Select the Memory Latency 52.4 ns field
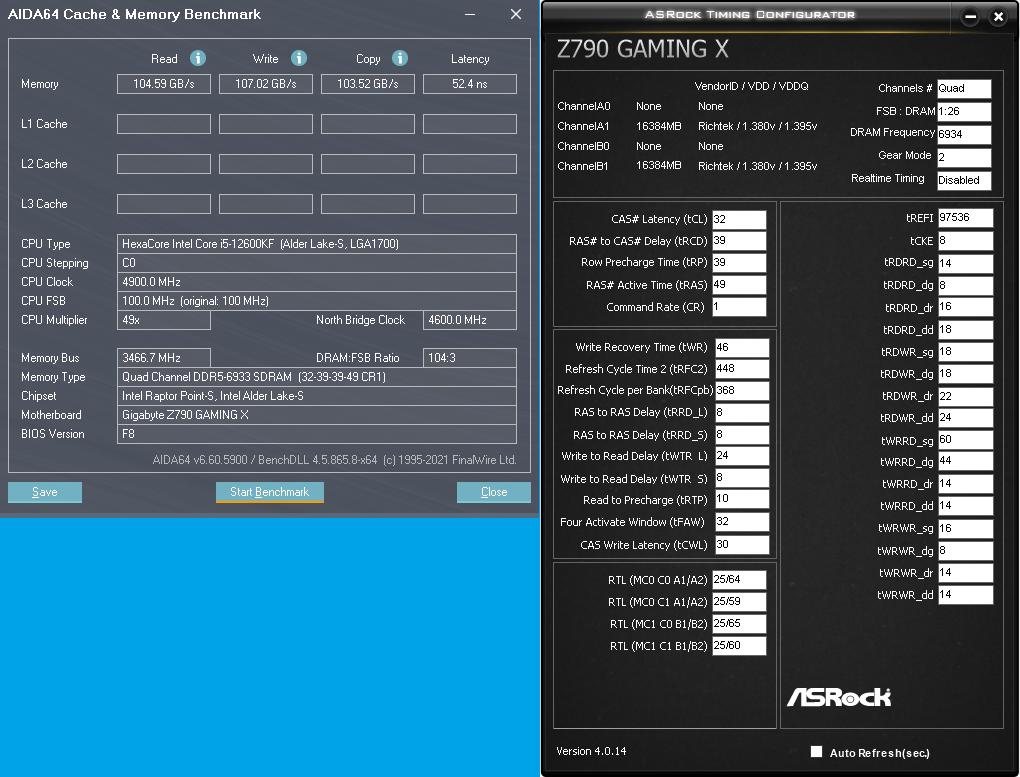The image size is (1020, 777). point(470,84)
